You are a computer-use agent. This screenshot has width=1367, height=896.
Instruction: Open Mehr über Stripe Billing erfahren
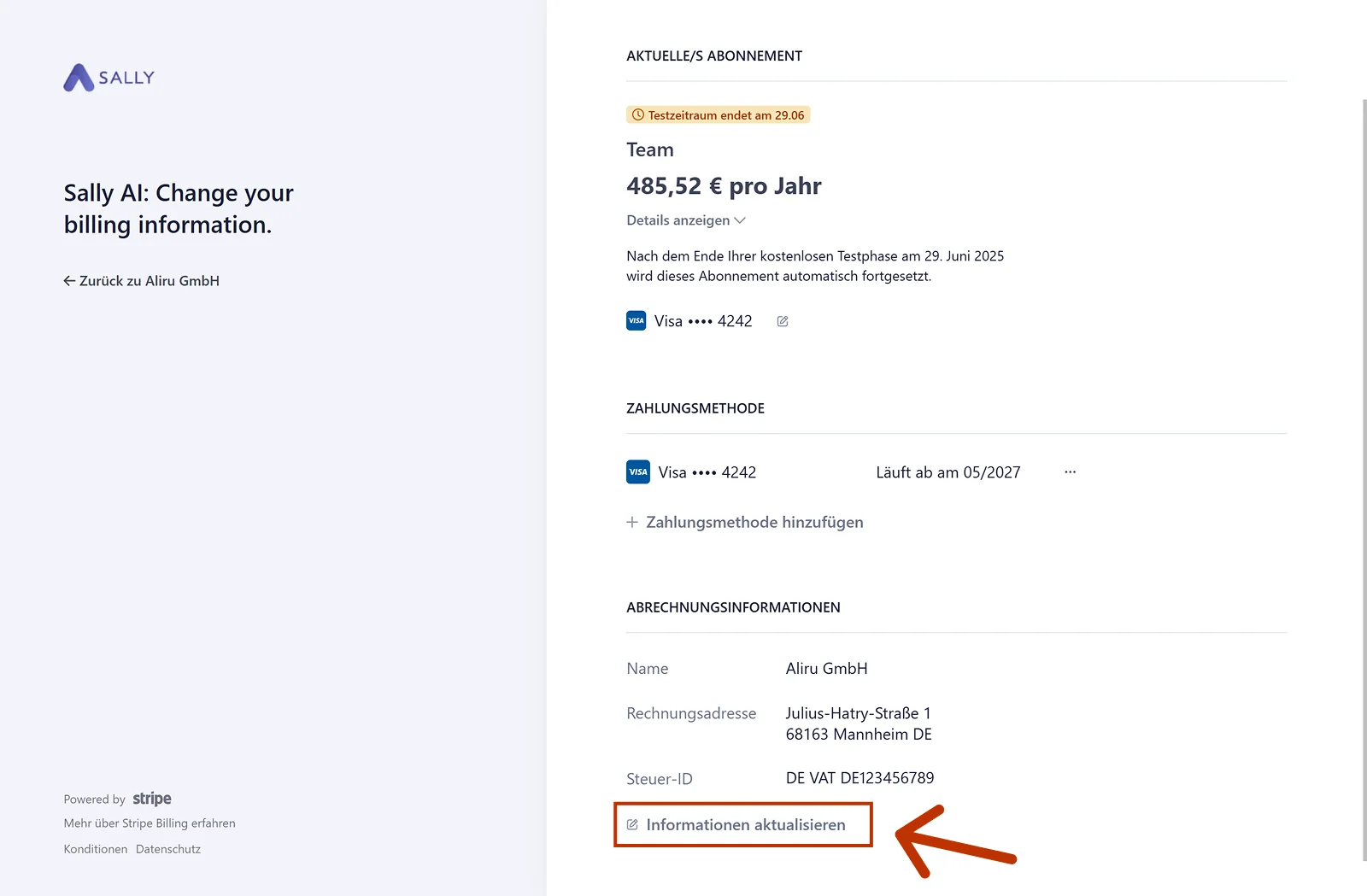tap(150, 823)
